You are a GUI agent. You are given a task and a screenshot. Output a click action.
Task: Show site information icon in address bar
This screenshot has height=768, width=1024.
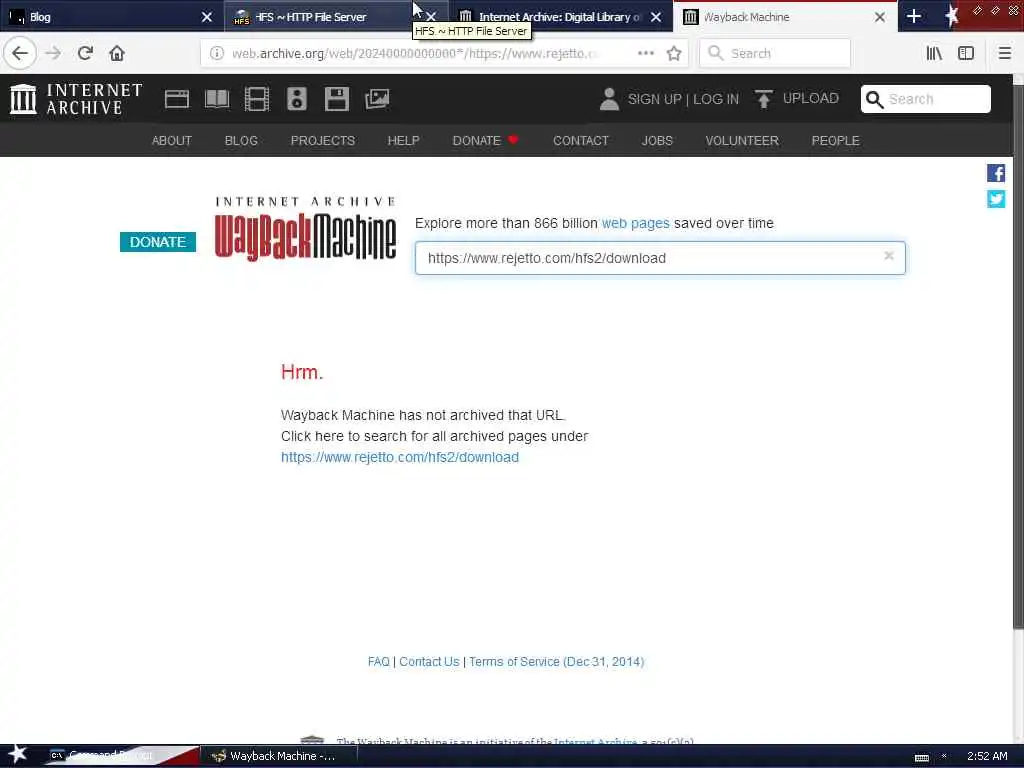pyautogui.click(x=217, y=53)
